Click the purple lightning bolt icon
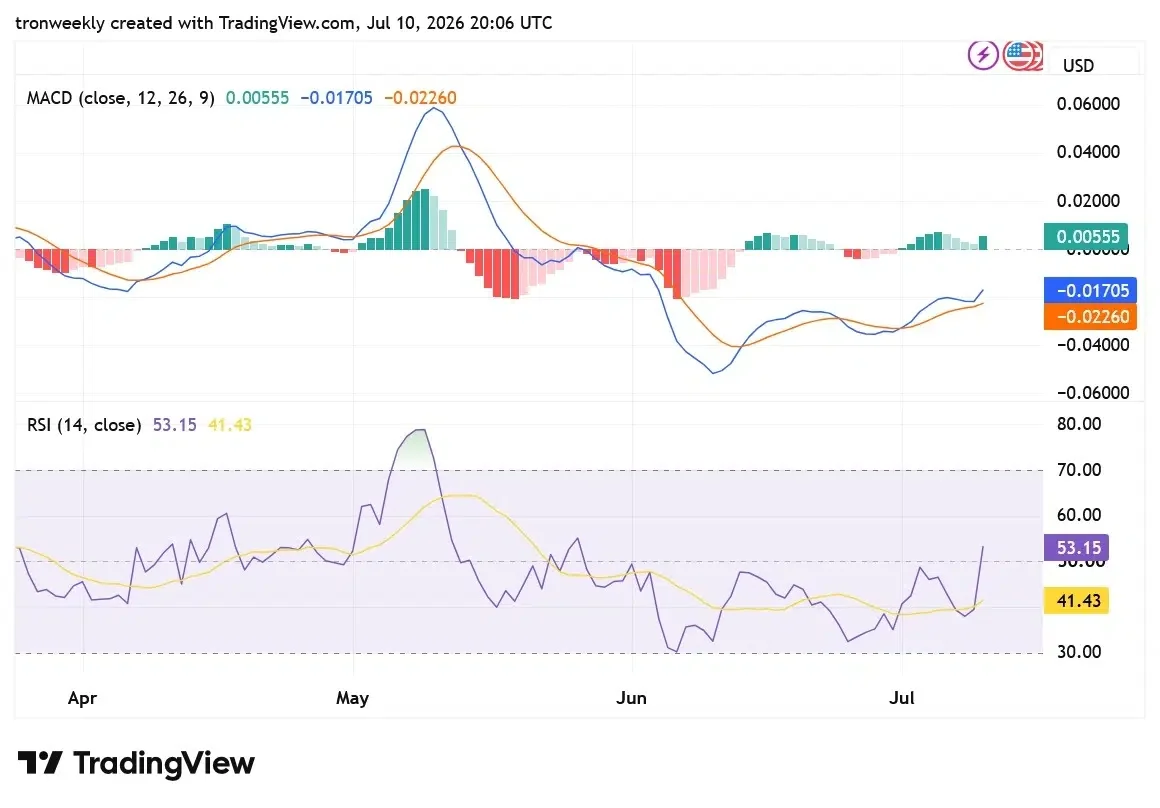1160x808 pixels. pyautogui.click(x=983, y=55)
